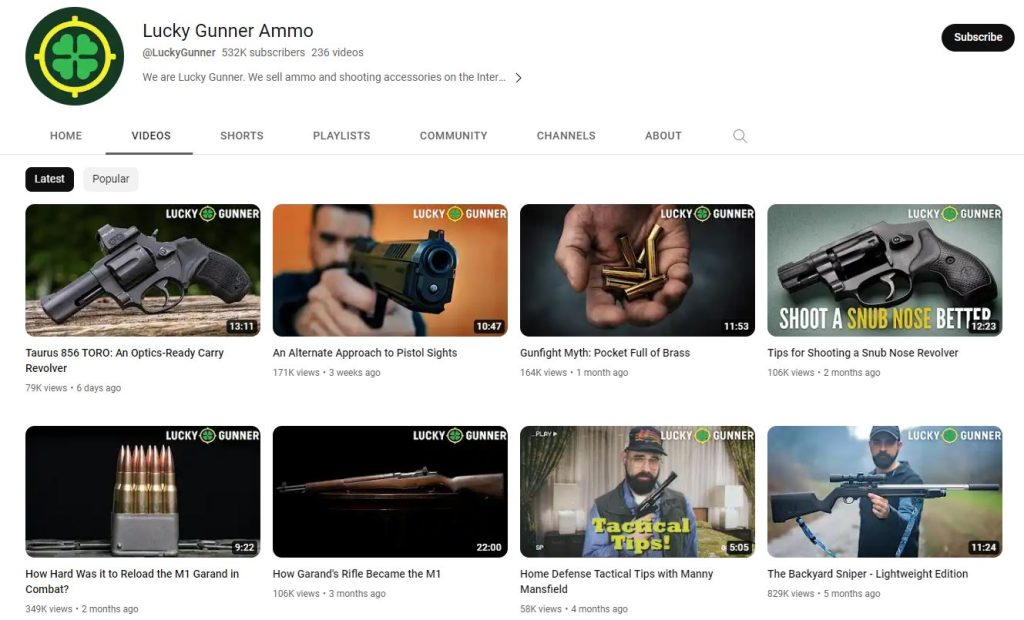Play 'The Backyard Sniper - Lightweight Edition'
This screenshot has width=1024, height=620.
point(884,490)
